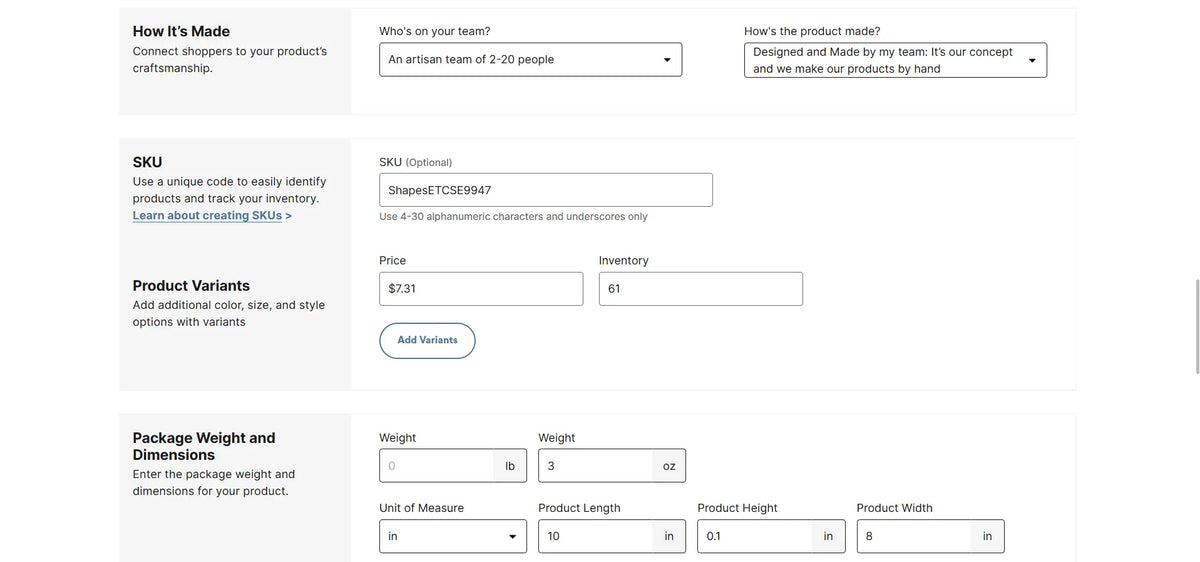Click the Add Variants button
1200x562 pixels.
(x=427, y=340)
